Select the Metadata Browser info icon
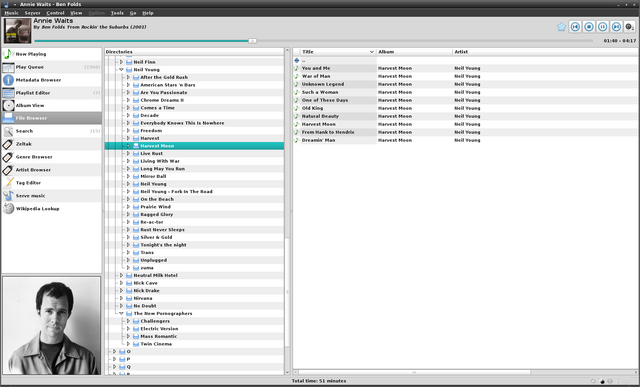Screen dimensions: 640x387 (x=8, y=80)
